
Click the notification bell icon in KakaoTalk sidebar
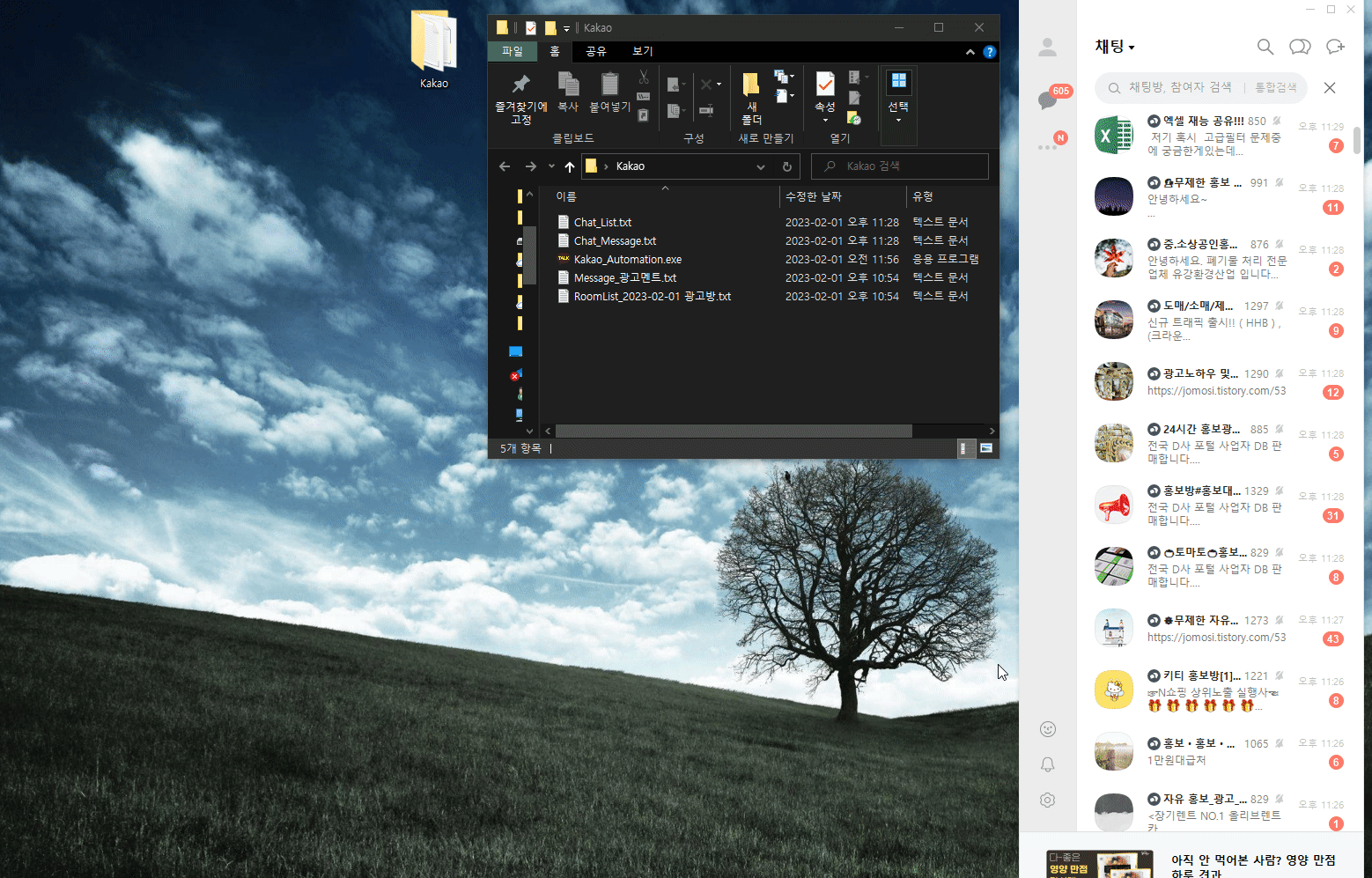[x=1047, y=764]
